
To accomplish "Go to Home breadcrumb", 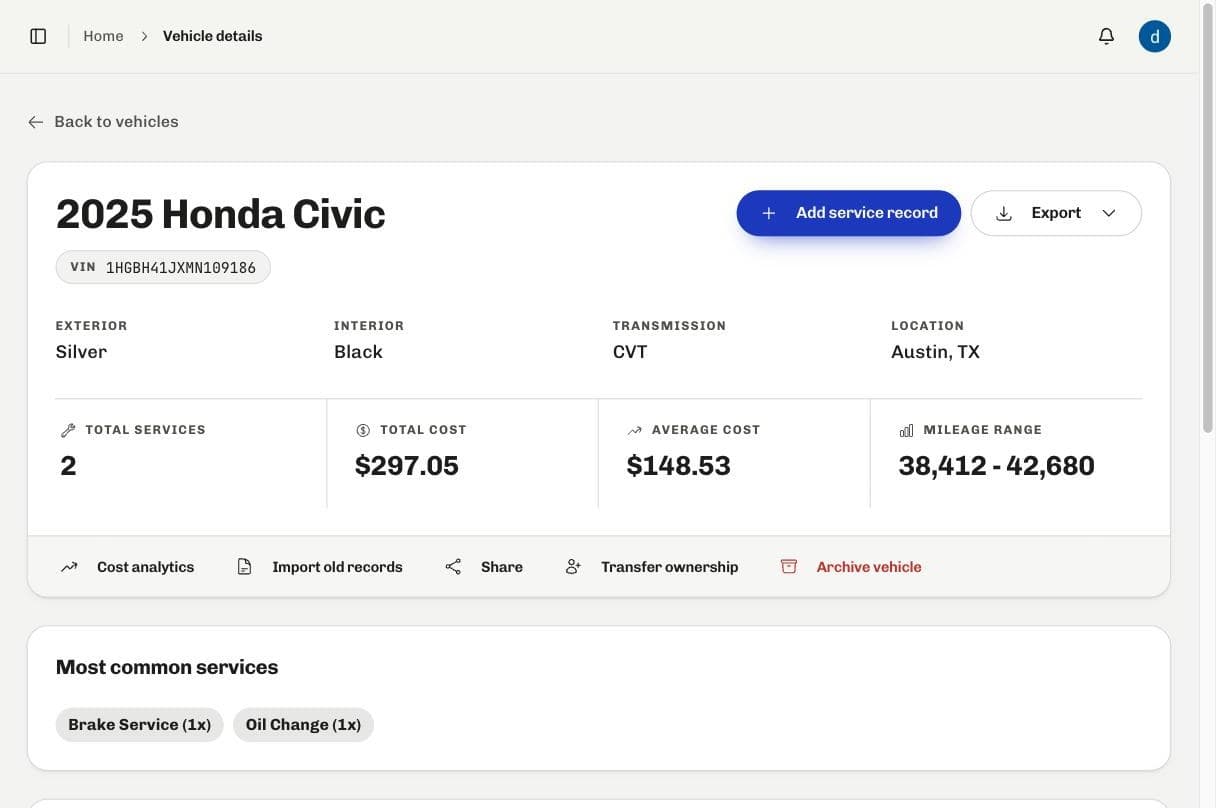I will point(103,36).
